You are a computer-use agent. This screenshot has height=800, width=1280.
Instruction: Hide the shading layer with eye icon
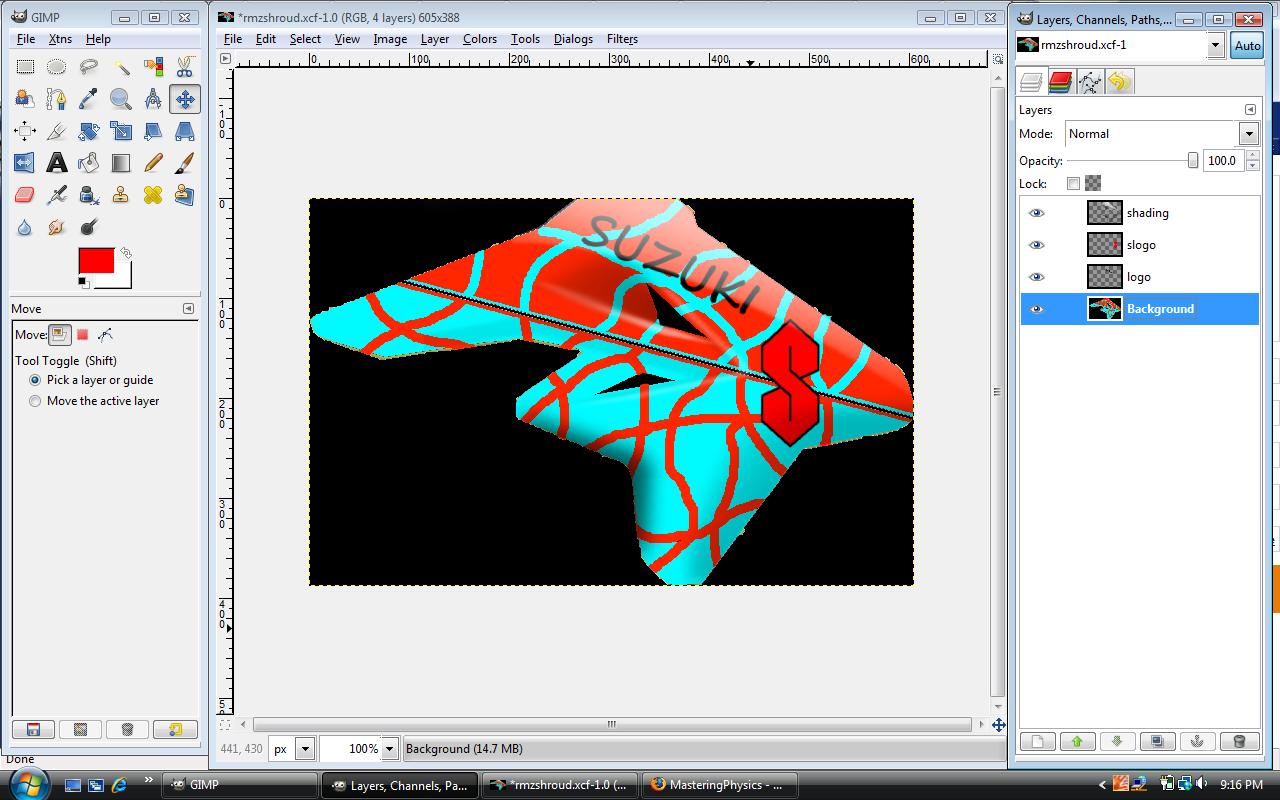(x=1037, y=213)
